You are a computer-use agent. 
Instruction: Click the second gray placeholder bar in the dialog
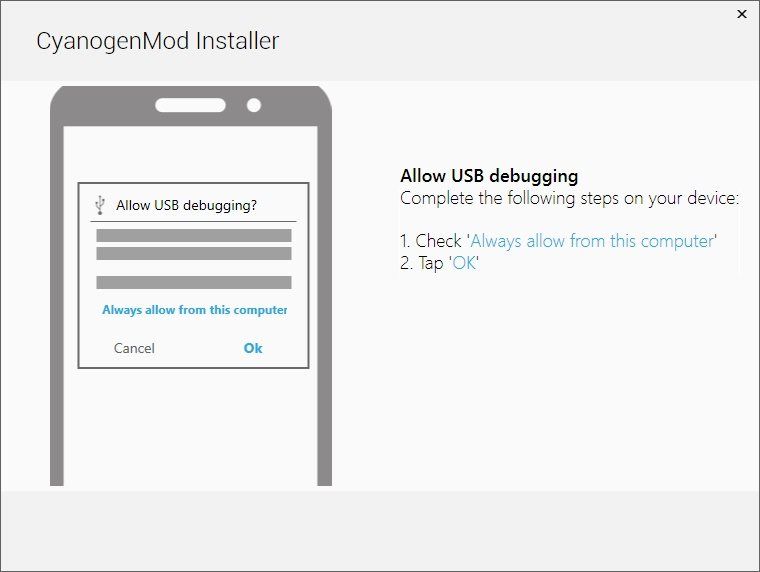pyautogui.click(x=194, y=254)
